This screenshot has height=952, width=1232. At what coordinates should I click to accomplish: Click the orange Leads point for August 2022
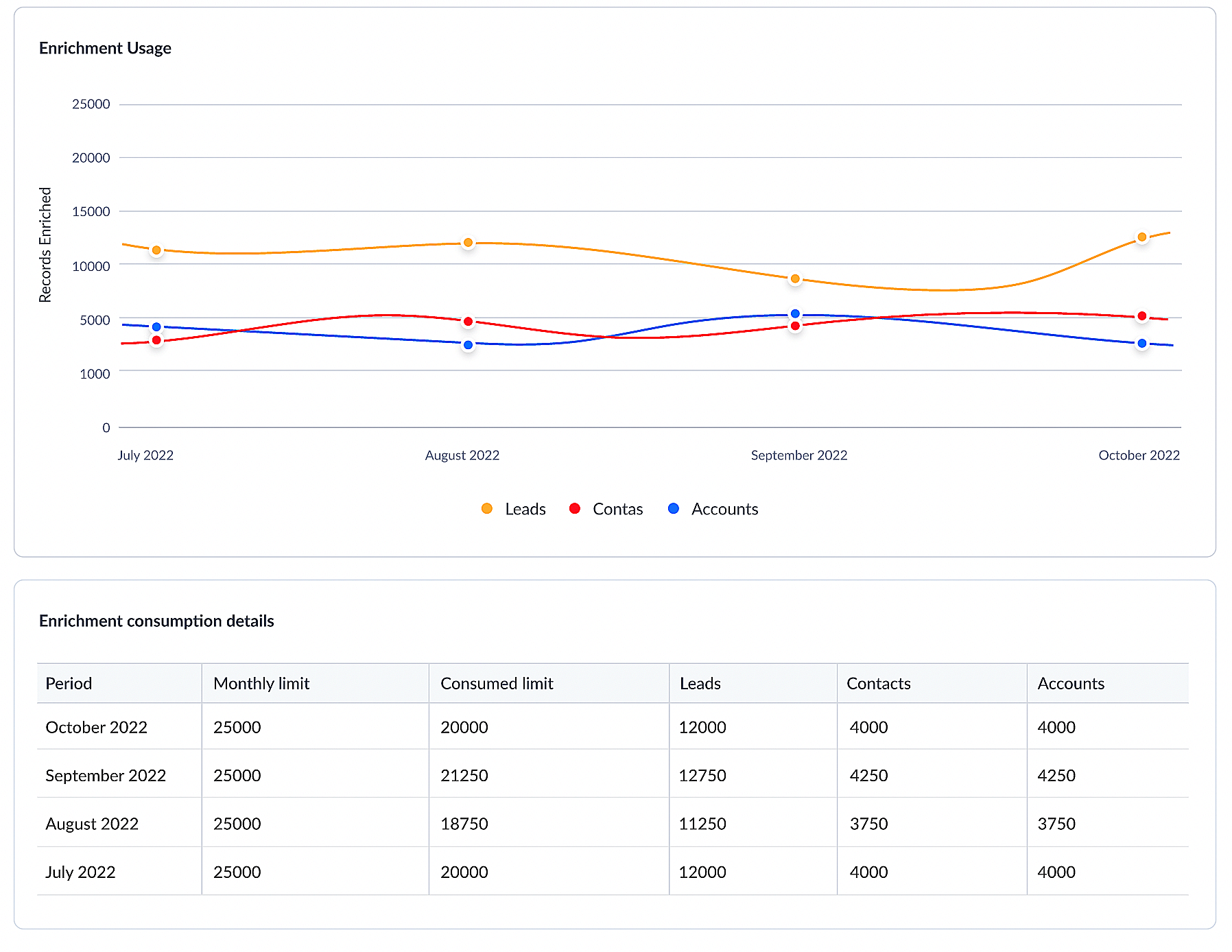tap(468, 243)
